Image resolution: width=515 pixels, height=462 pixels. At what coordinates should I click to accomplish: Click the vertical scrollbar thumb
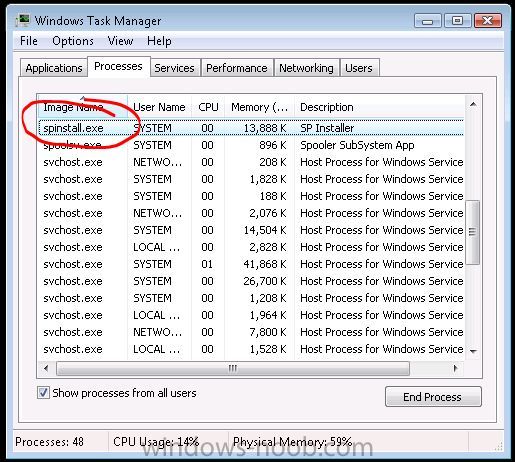472,232
